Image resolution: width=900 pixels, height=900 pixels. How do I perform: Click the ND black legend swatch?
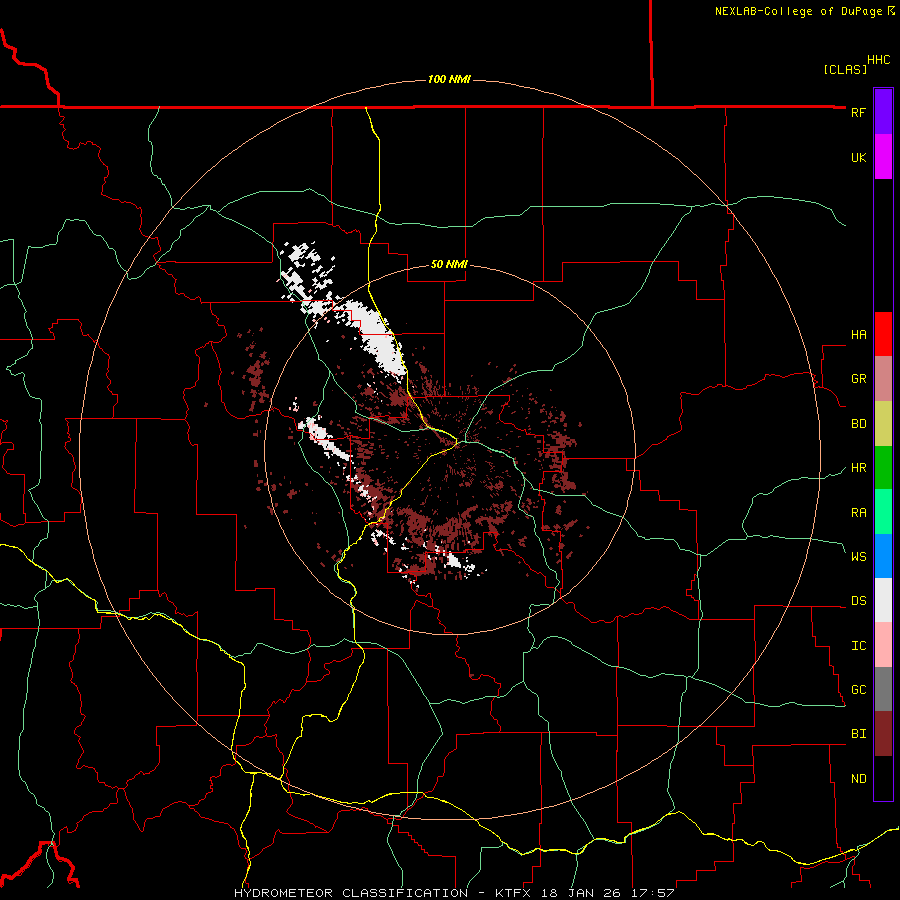click(883, 778)
